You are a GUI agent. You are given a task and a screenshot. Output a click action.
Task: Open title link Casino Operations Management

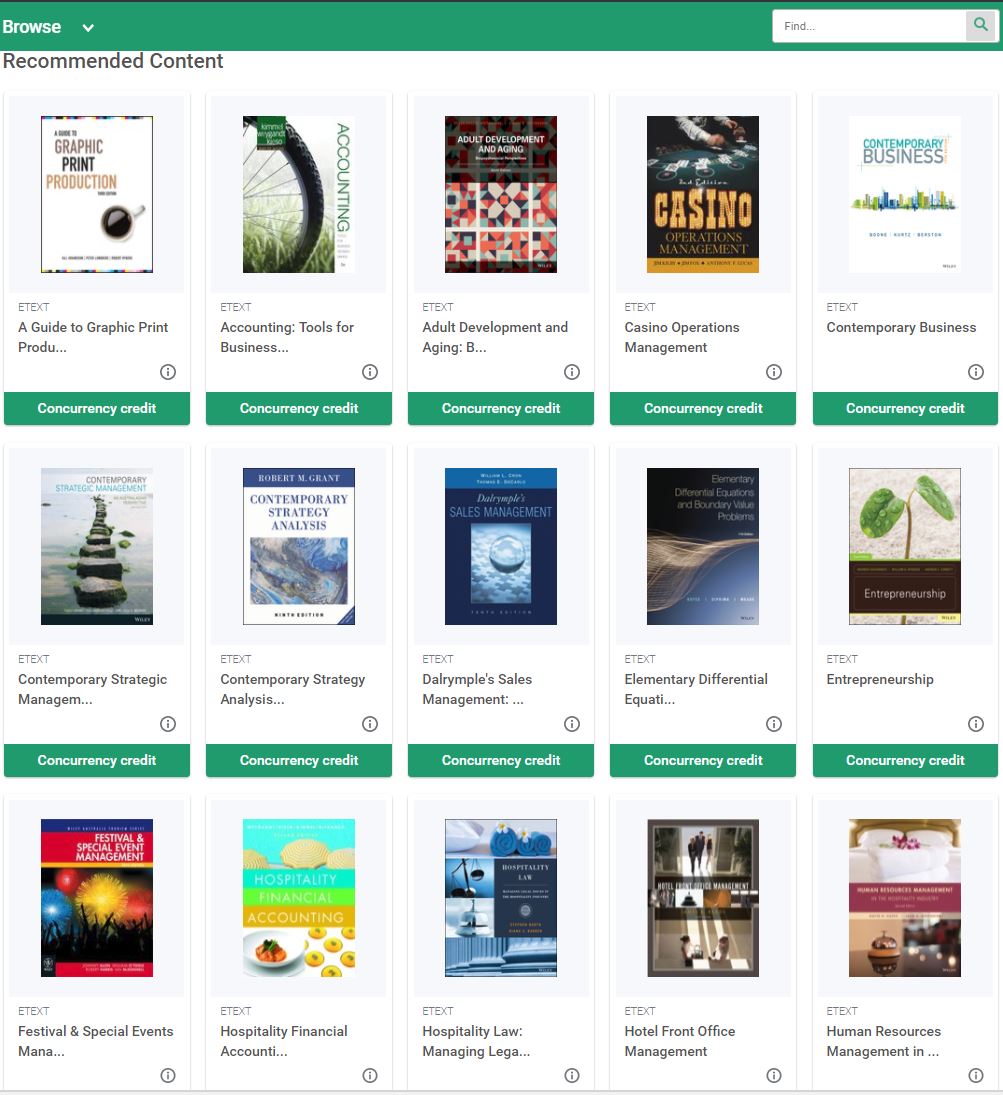[682, 337]
